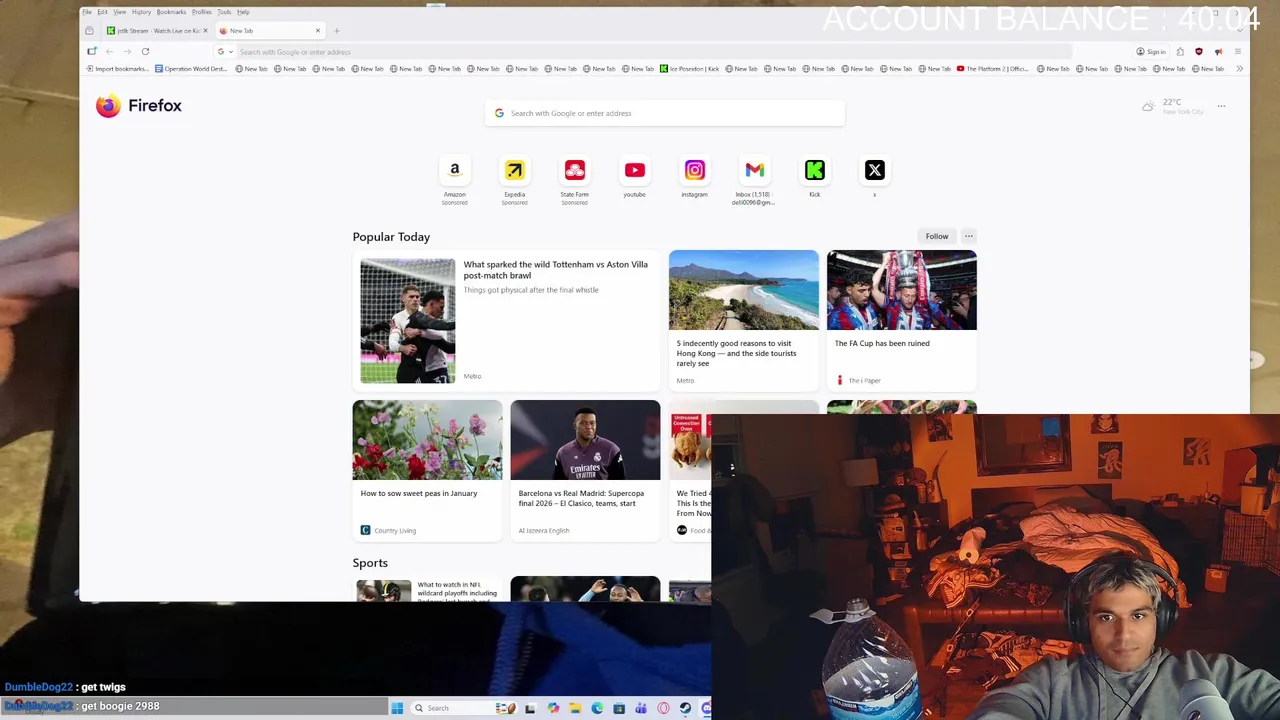Screen dimensions: 1280x720
Task: Open the Help menu
Action: (x=243, y=12)
